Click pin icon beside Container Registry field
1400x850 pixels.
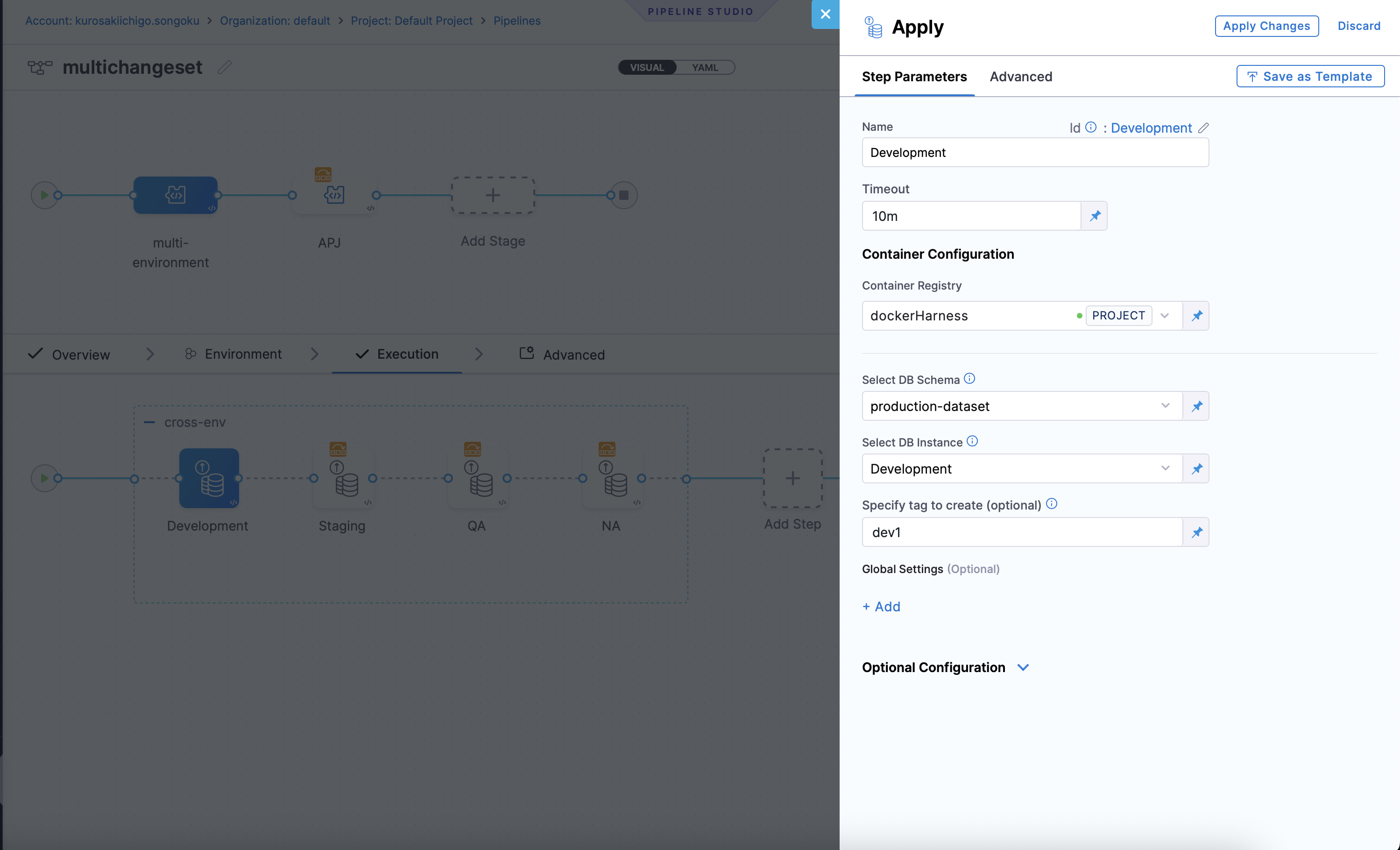click(1196, 315)
